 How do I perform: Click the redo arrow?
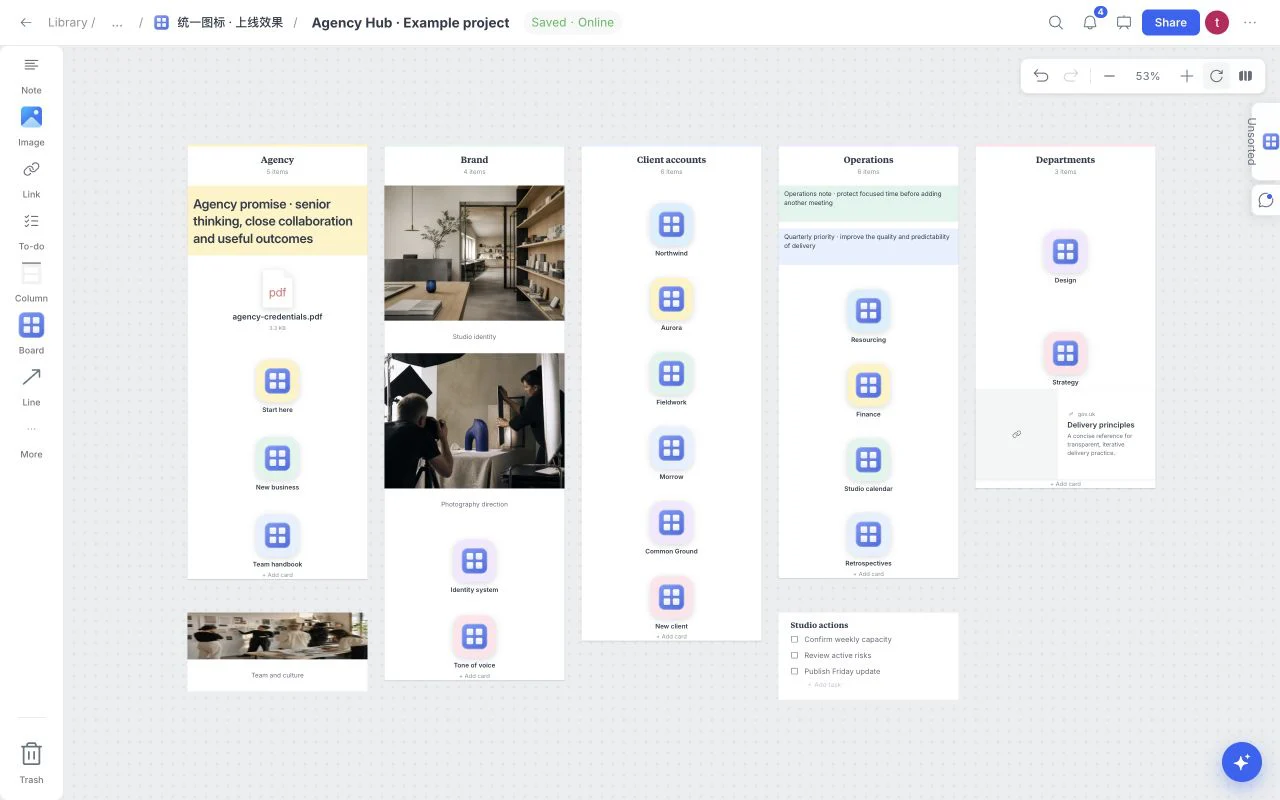(1071, 76)
